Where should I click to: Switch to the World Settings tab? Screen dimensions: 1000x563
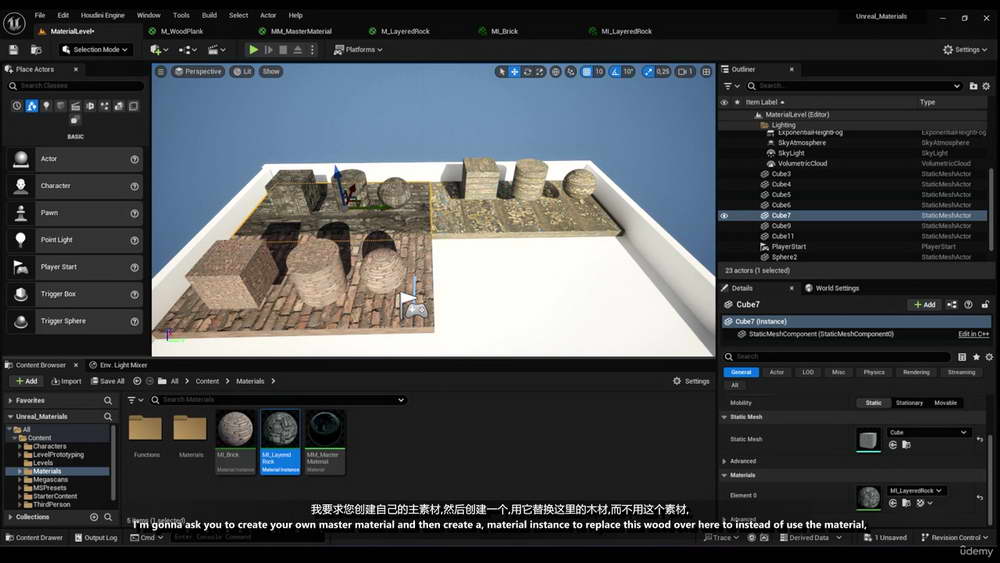832,288
